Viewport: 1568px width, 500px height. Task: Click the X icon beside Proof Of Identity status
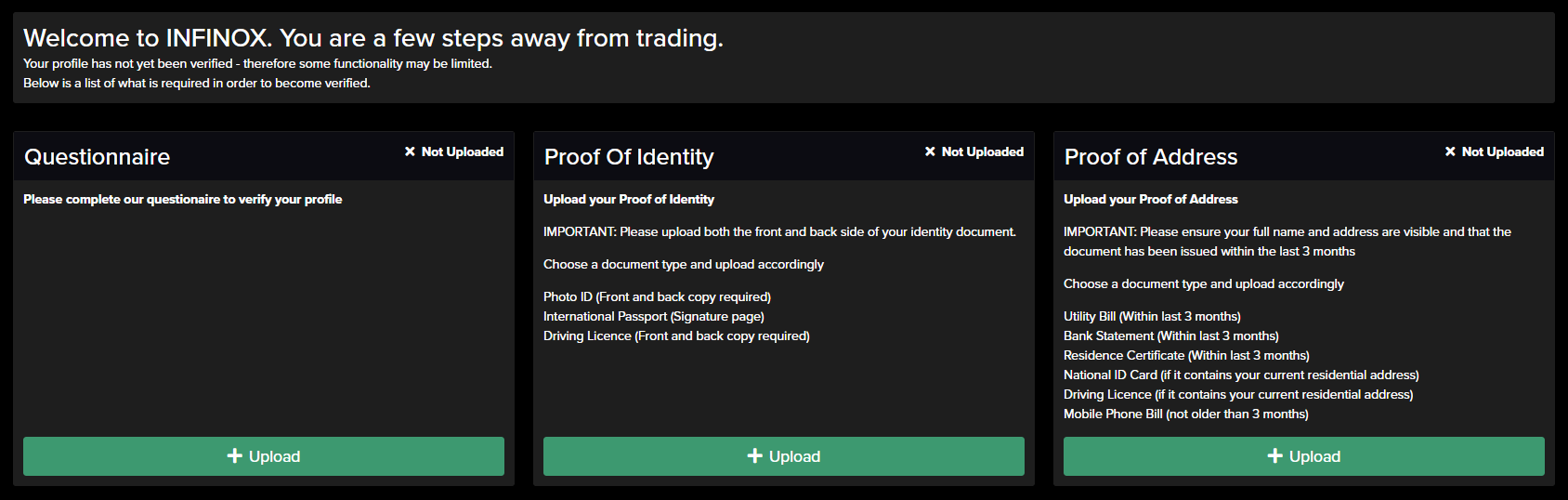[x=930, y=151]
